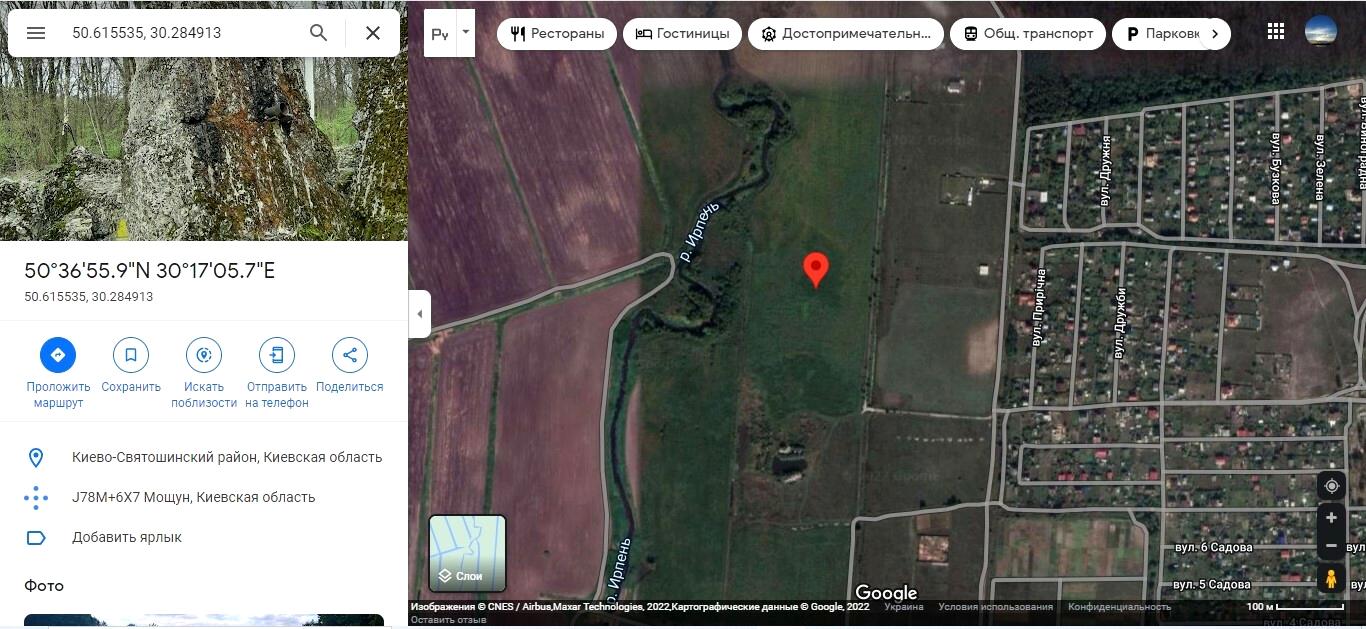This screenshot has height=629, width=1366.
Task: Center map on my location
Action: (1331, 486)
